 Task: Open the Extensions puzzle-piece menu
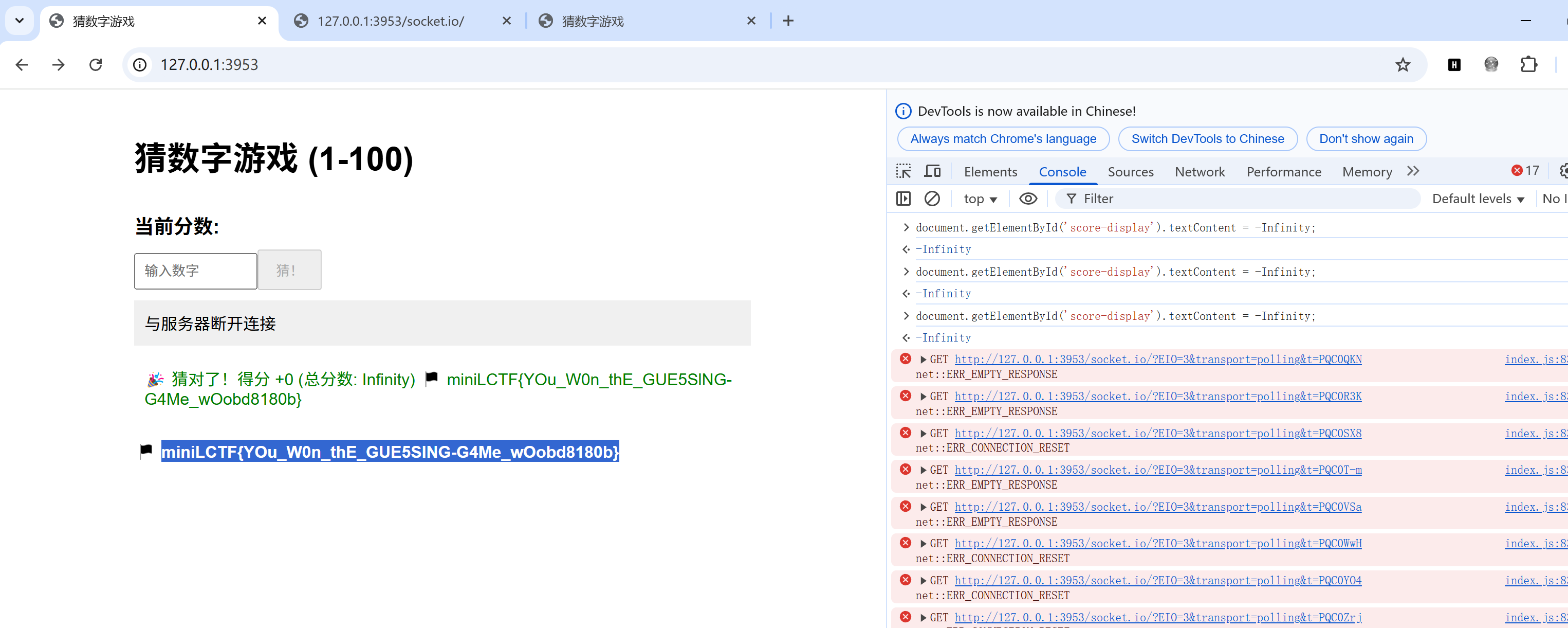pyautogui.click(x=1528, y=64)
